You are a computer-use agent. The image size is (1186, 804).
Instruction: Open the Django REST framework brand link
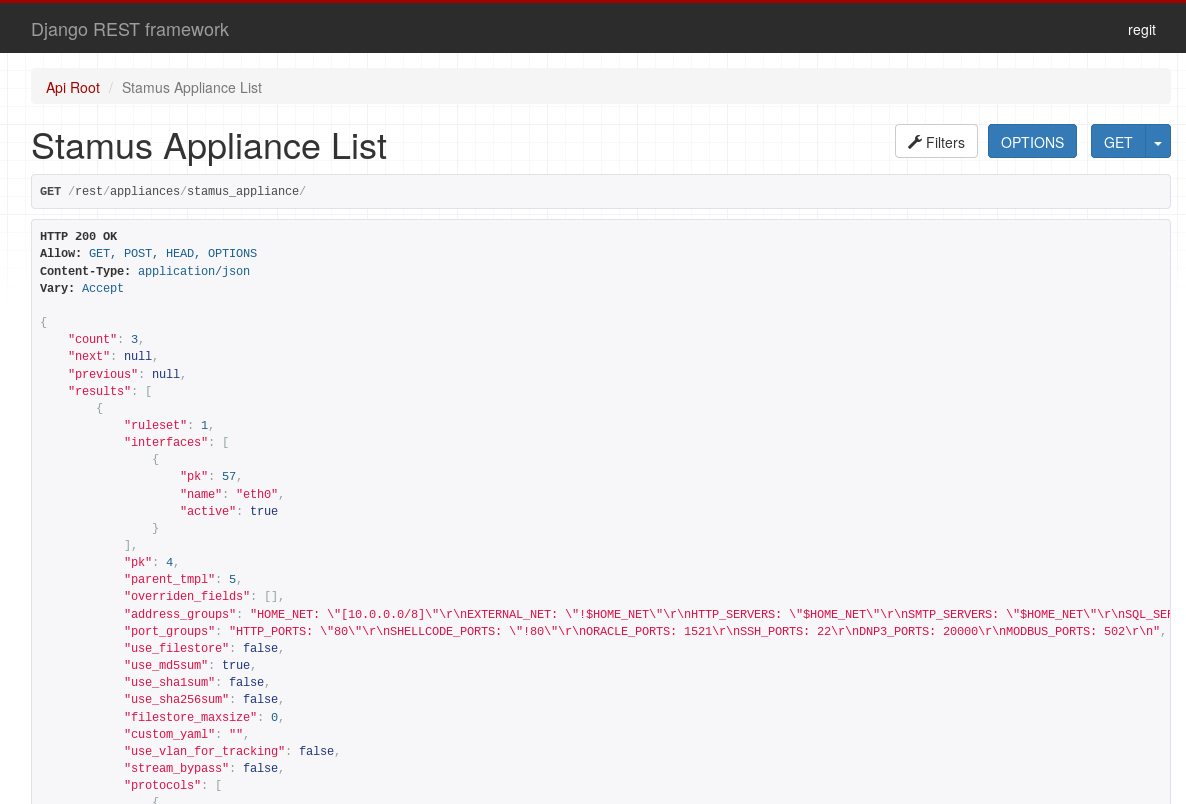click(x=129, y=29)
